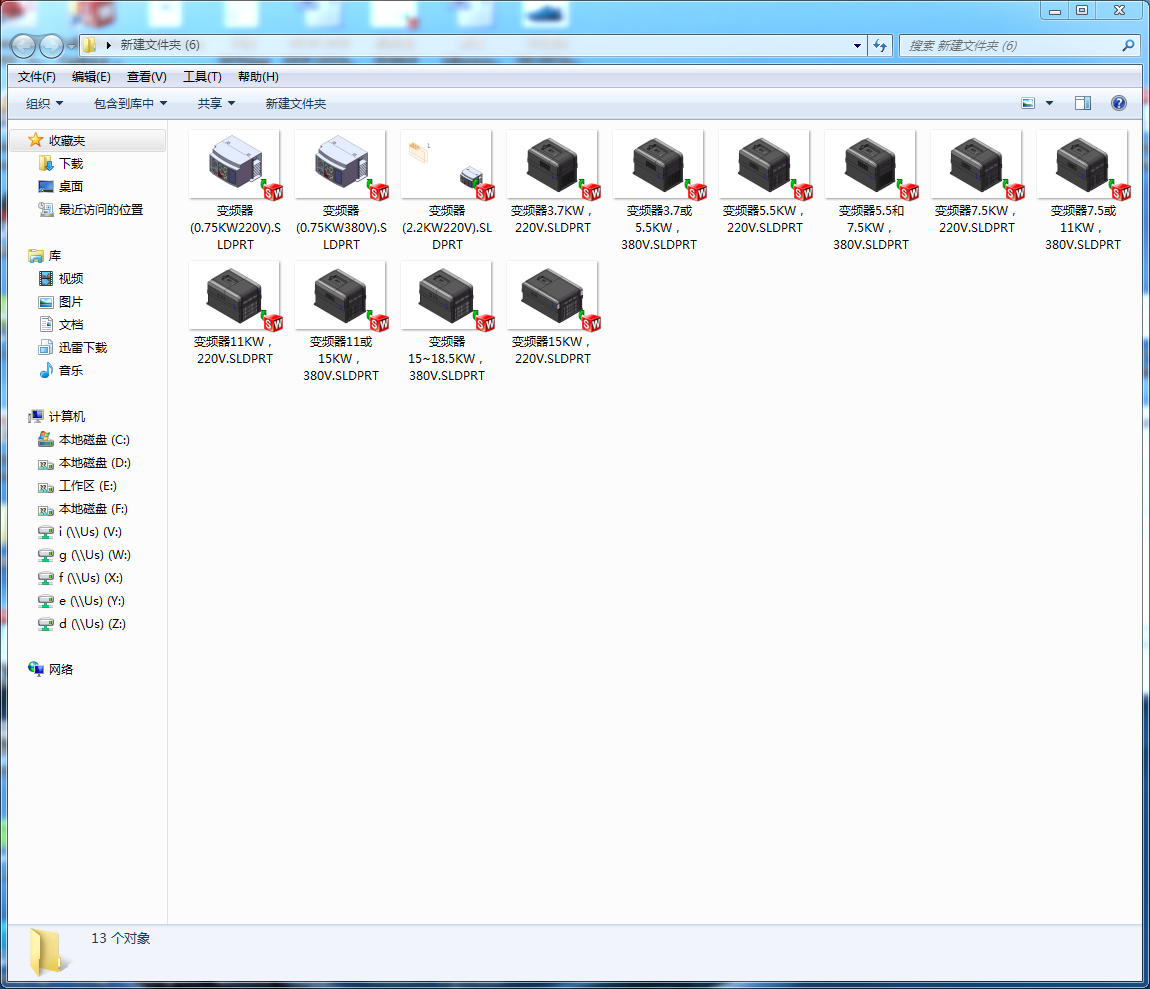This screenshot has height=989, width=1150.
Task: Click the Back navigation arrow
Action: 23,45
